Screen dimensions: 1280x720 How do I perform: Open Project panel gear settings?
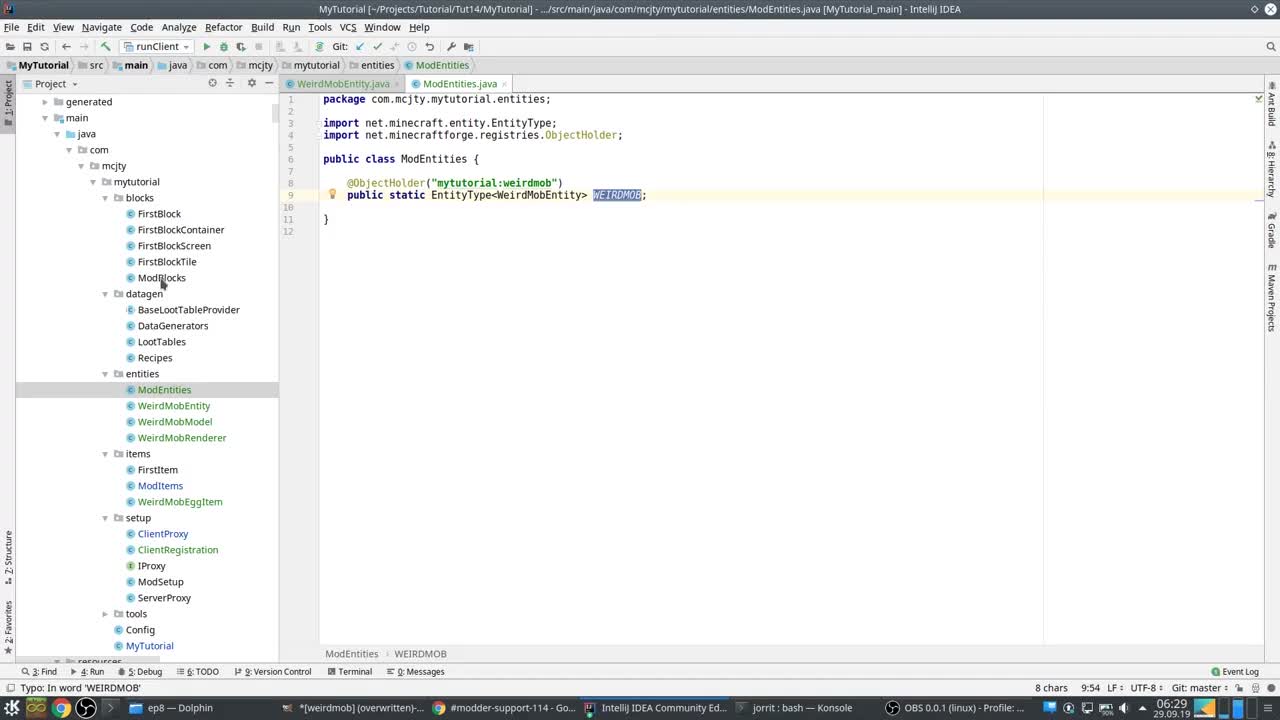251,83
